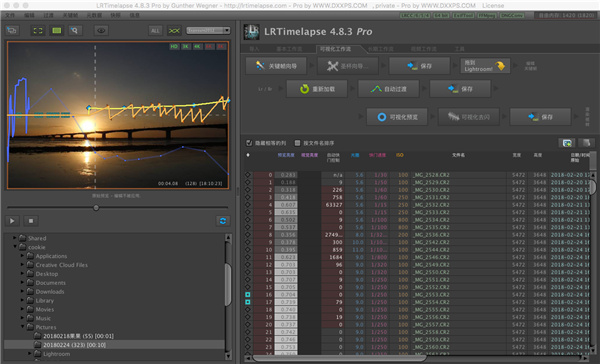Click the image-add icon above the table

coord(567,143)
